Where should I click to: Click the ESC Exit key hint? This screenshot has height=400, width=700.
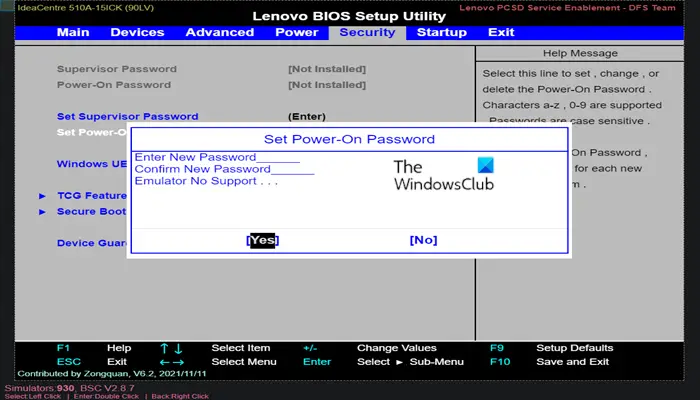pyautogui.click(x=92, y=362)
